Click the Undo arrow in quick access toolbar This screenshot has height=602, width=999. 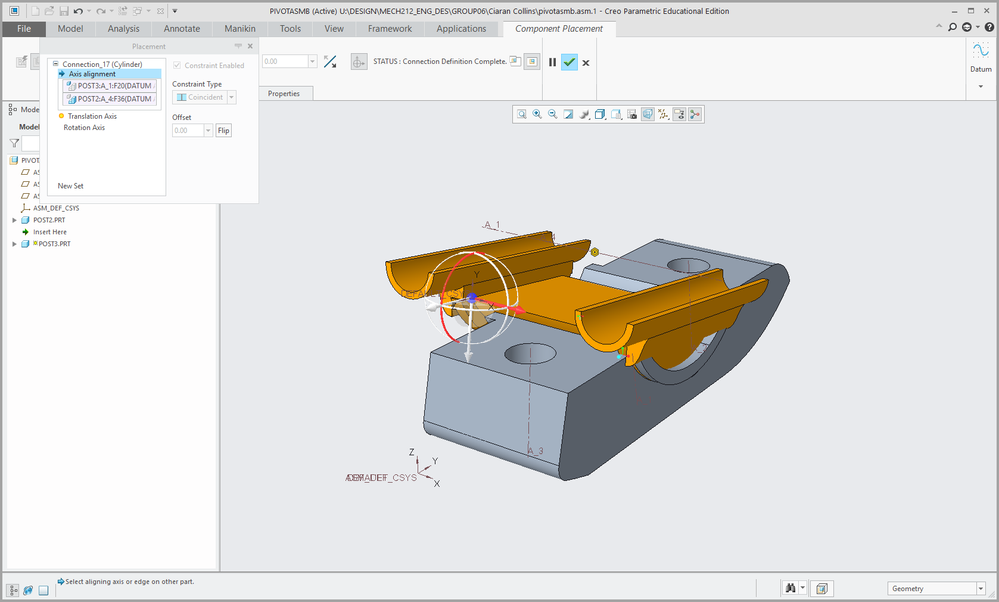tap(79, 11)
